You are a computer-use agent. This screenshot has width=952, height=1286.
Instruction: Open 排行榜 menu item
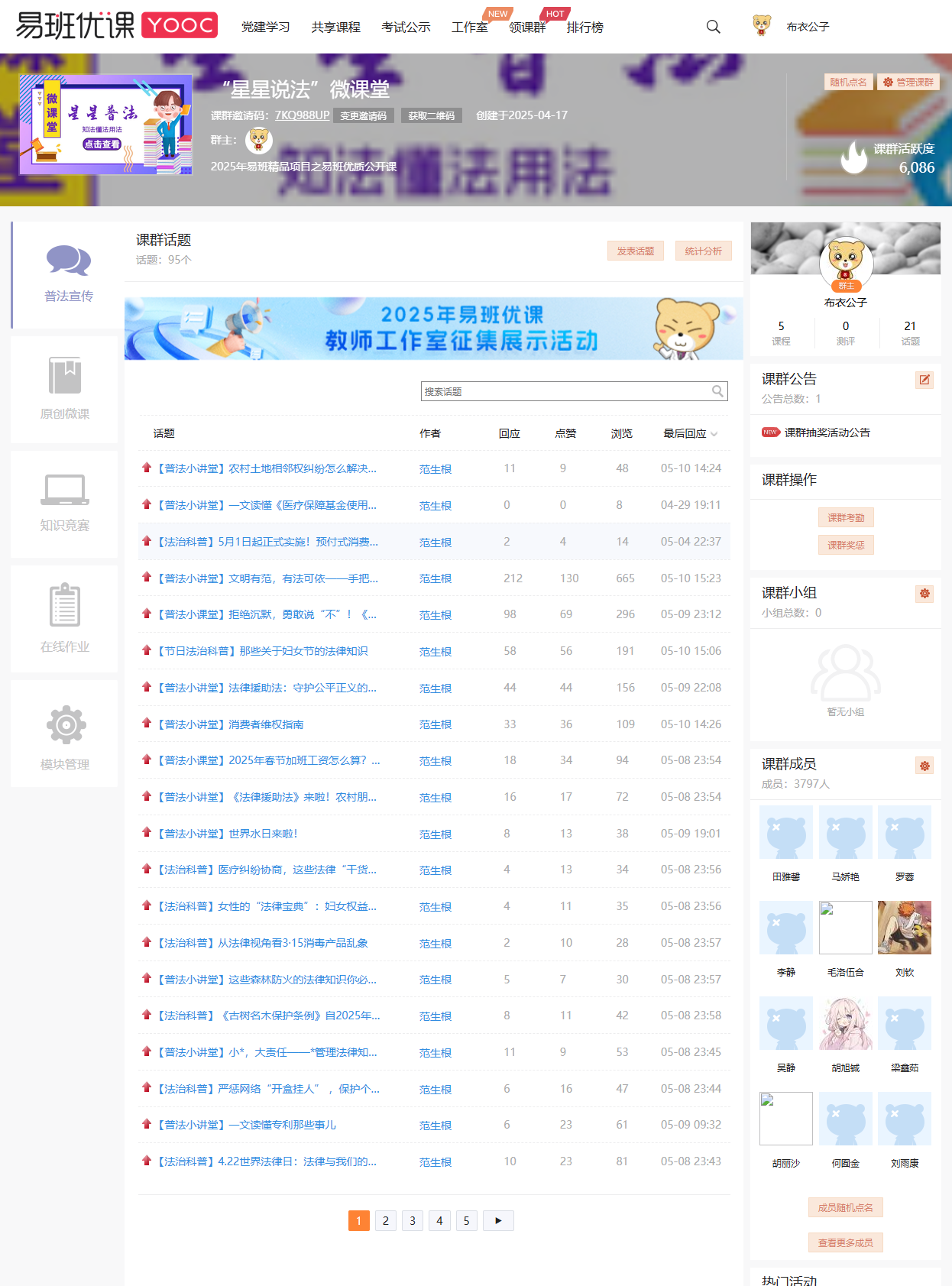(585, 28)
